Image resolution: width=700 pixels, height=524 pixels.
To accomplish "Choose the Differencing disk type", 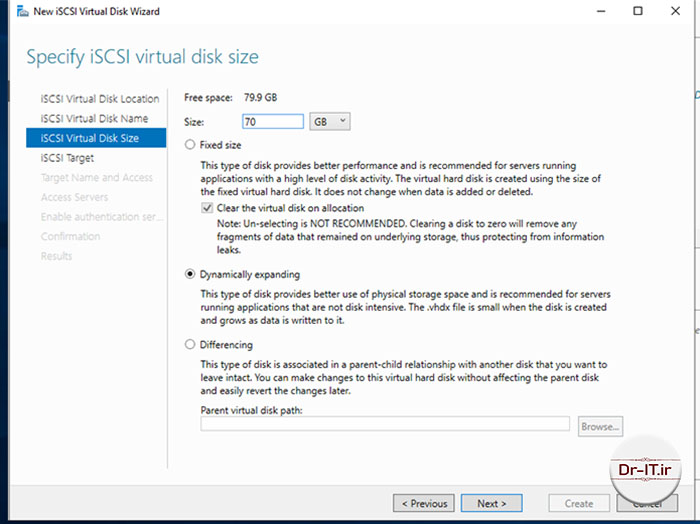I will (x=191, y=345).
